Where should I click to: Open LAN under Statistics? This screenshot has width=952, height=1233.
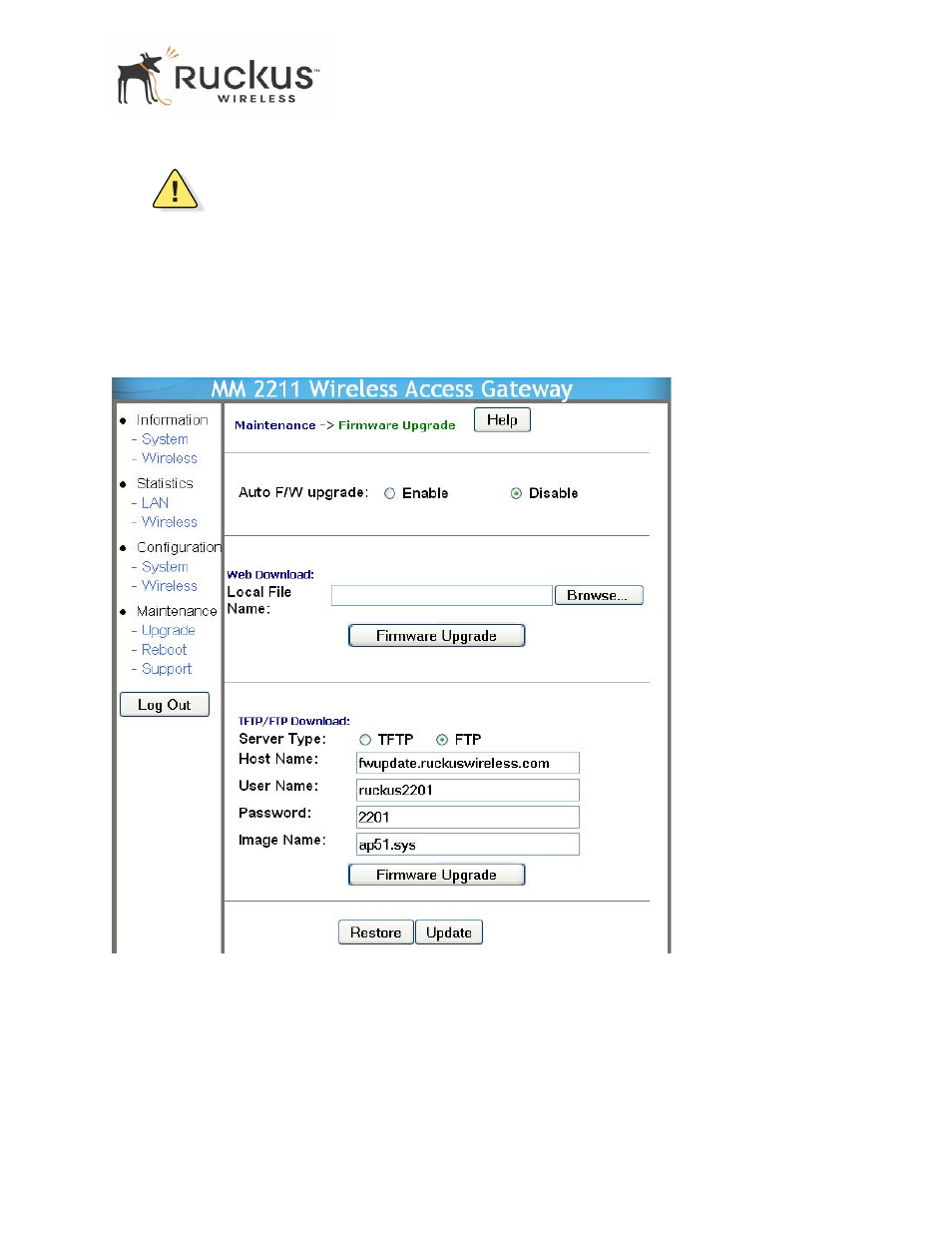click(x=155, y=503)
